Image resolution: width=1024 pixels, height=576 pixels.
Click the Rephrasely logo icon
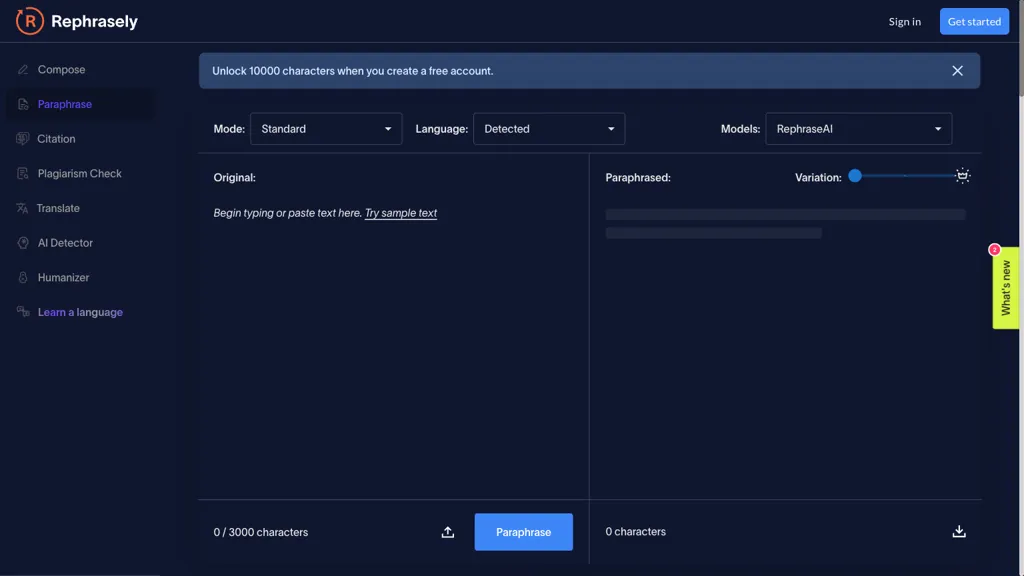point(30,21)
